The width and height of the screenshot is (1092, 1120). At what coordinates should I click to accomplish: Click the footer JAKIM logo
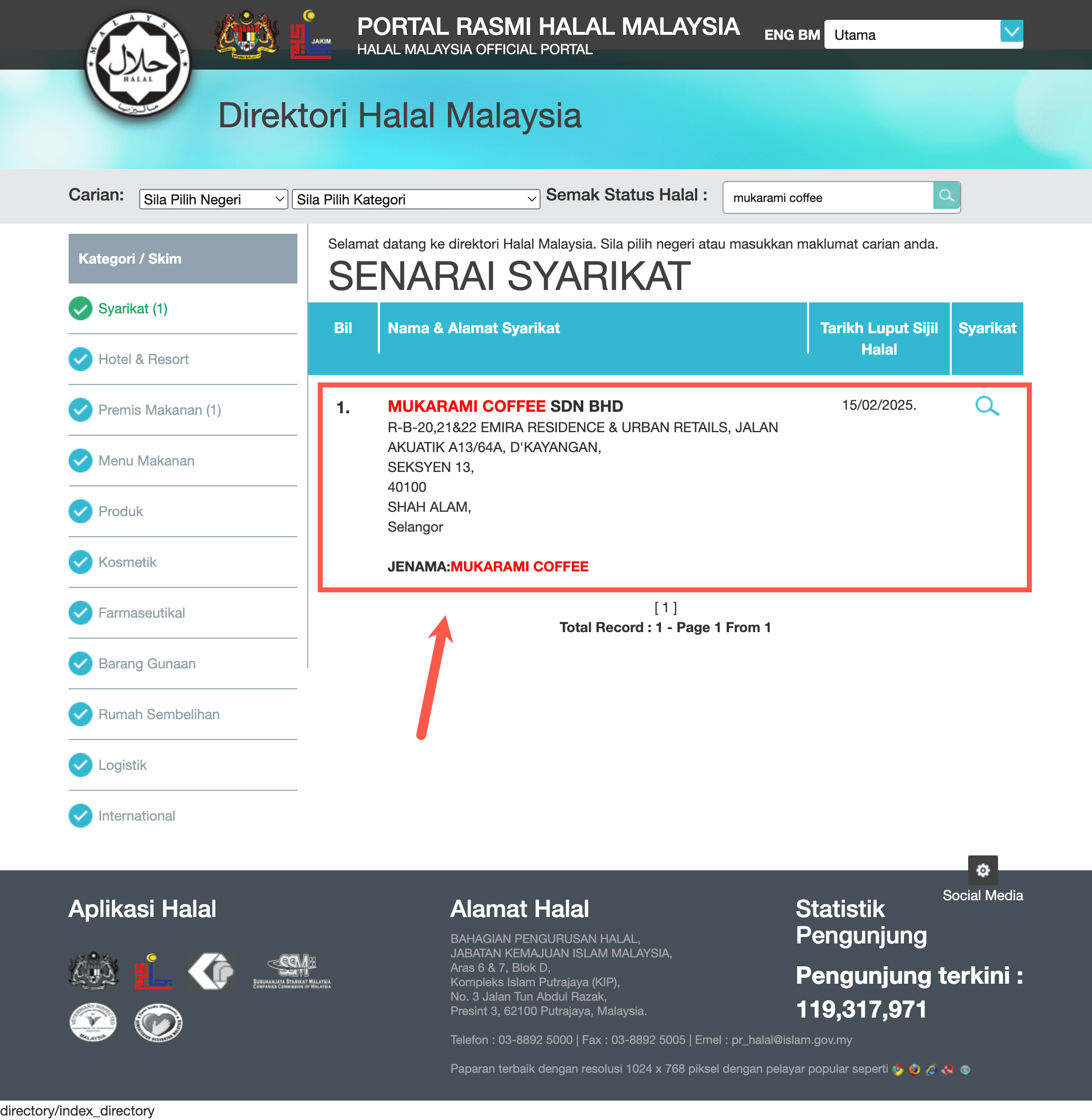153,971
